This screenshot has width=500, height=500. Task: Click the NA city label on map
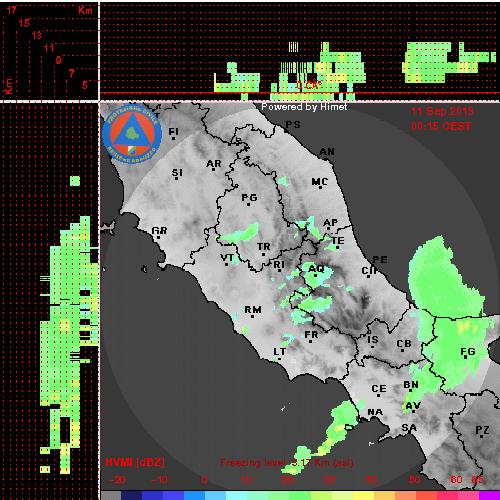pos(375,412)
